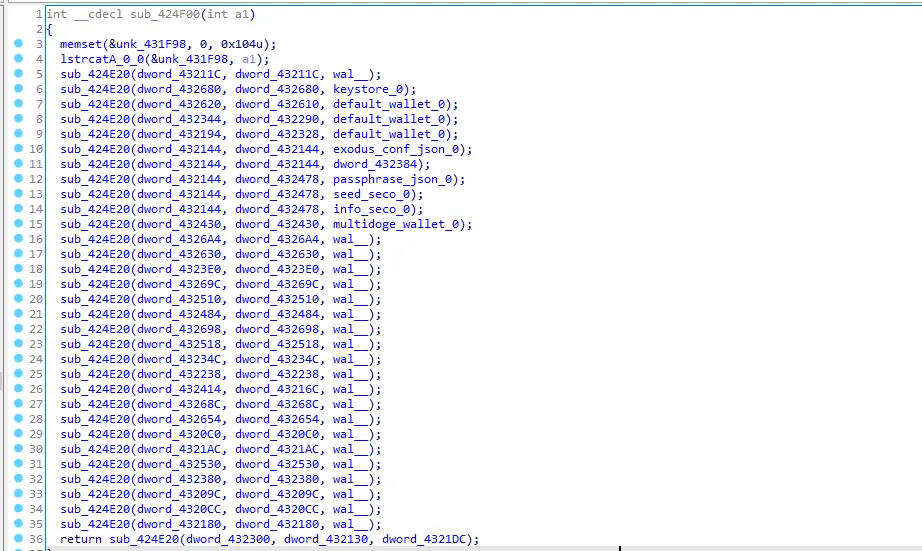Screen dimensions: 922x551
Task: Click the memset function call
Action: point(80,44)
